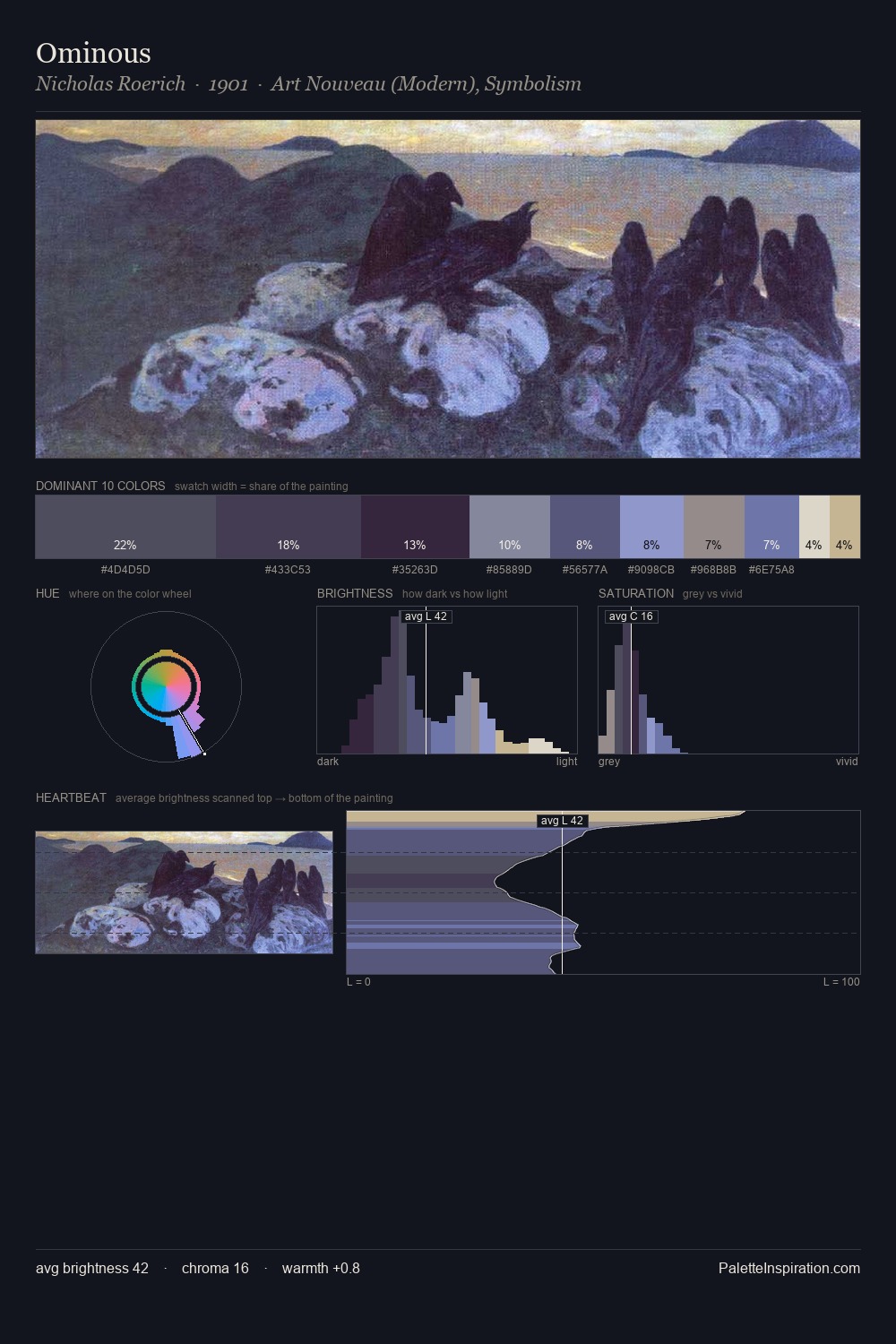The image size is (896, 1344).
Task: Click 'how dark vs how light' caption
Action: (455, 594)
